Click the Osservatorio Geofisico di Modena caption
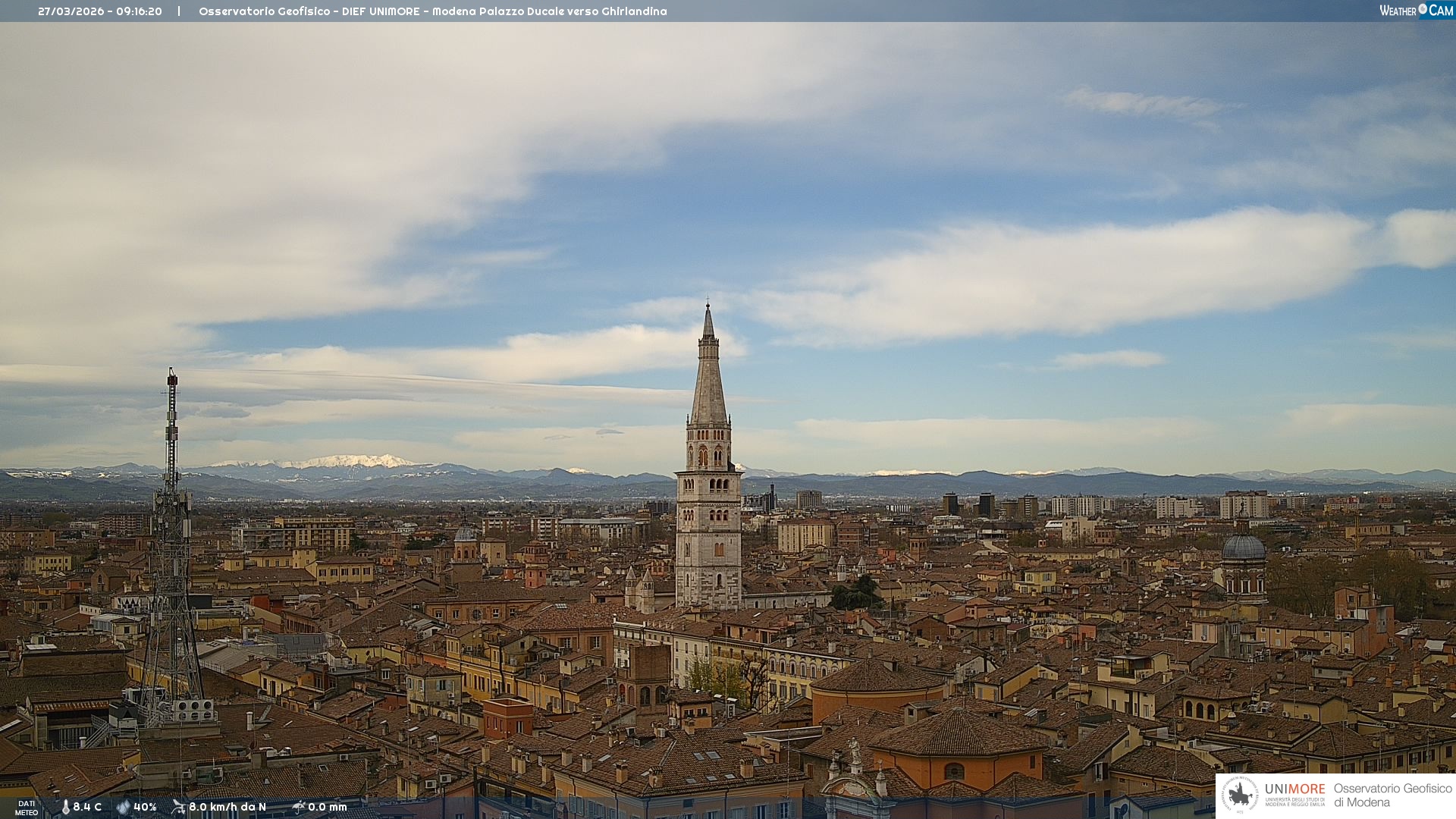The height and width of the screenshot is (819, 1456). [x=1392, y=795]
